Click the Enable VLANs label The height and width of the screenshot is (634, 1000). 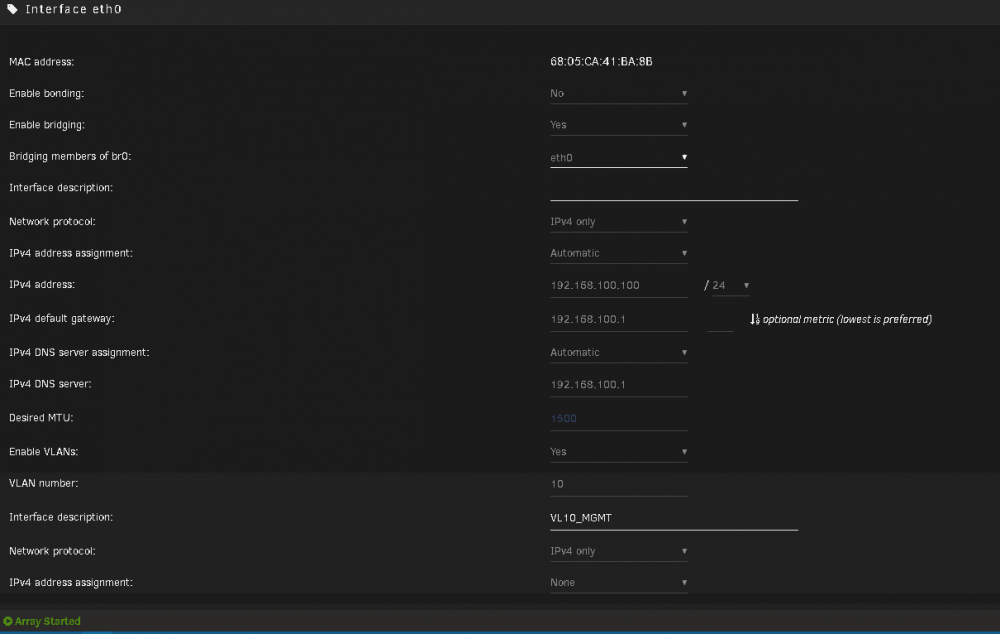(43, 452)
